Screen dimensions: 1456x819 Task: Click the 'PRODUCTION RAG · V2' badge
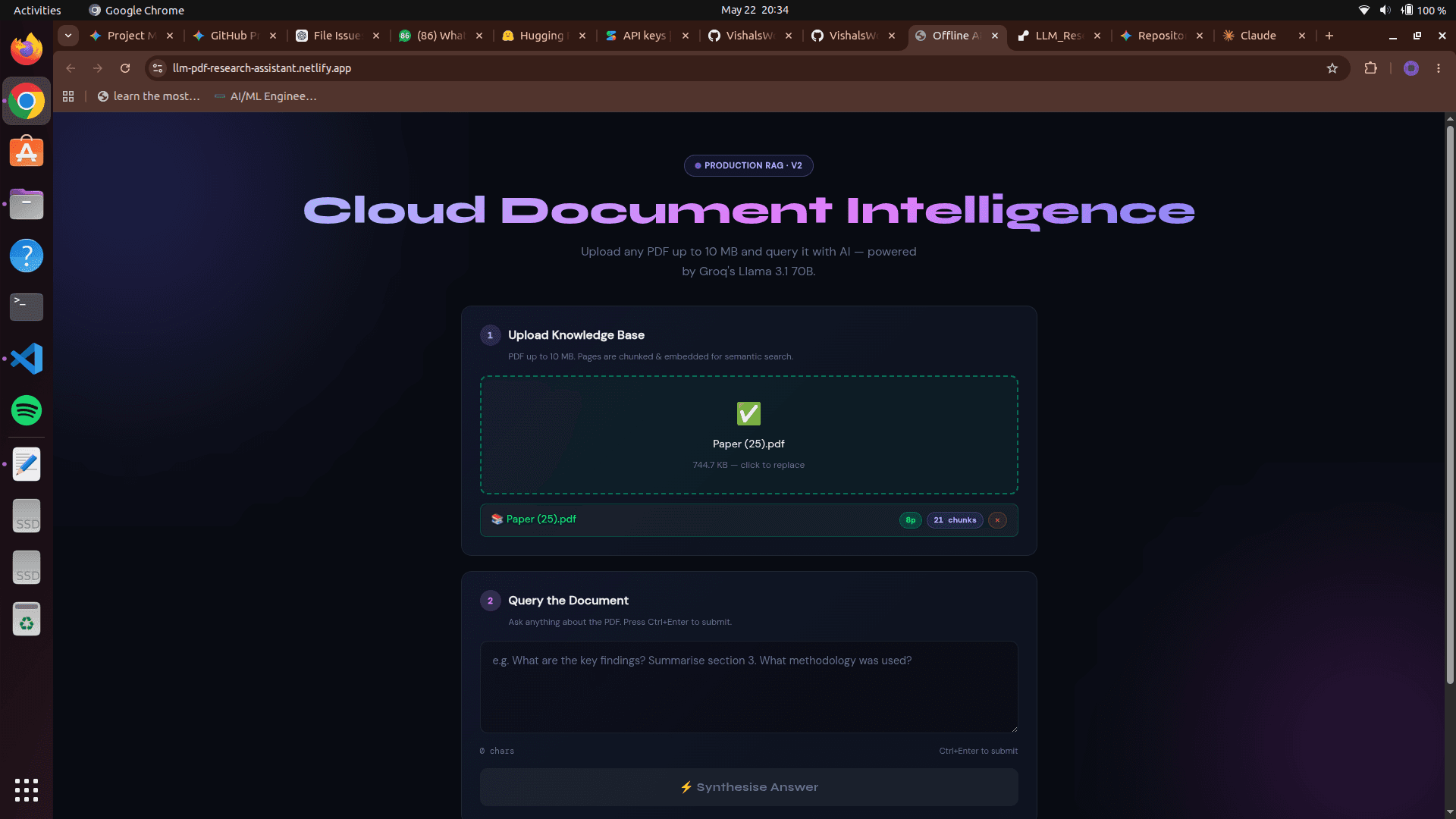click(748, 165)
